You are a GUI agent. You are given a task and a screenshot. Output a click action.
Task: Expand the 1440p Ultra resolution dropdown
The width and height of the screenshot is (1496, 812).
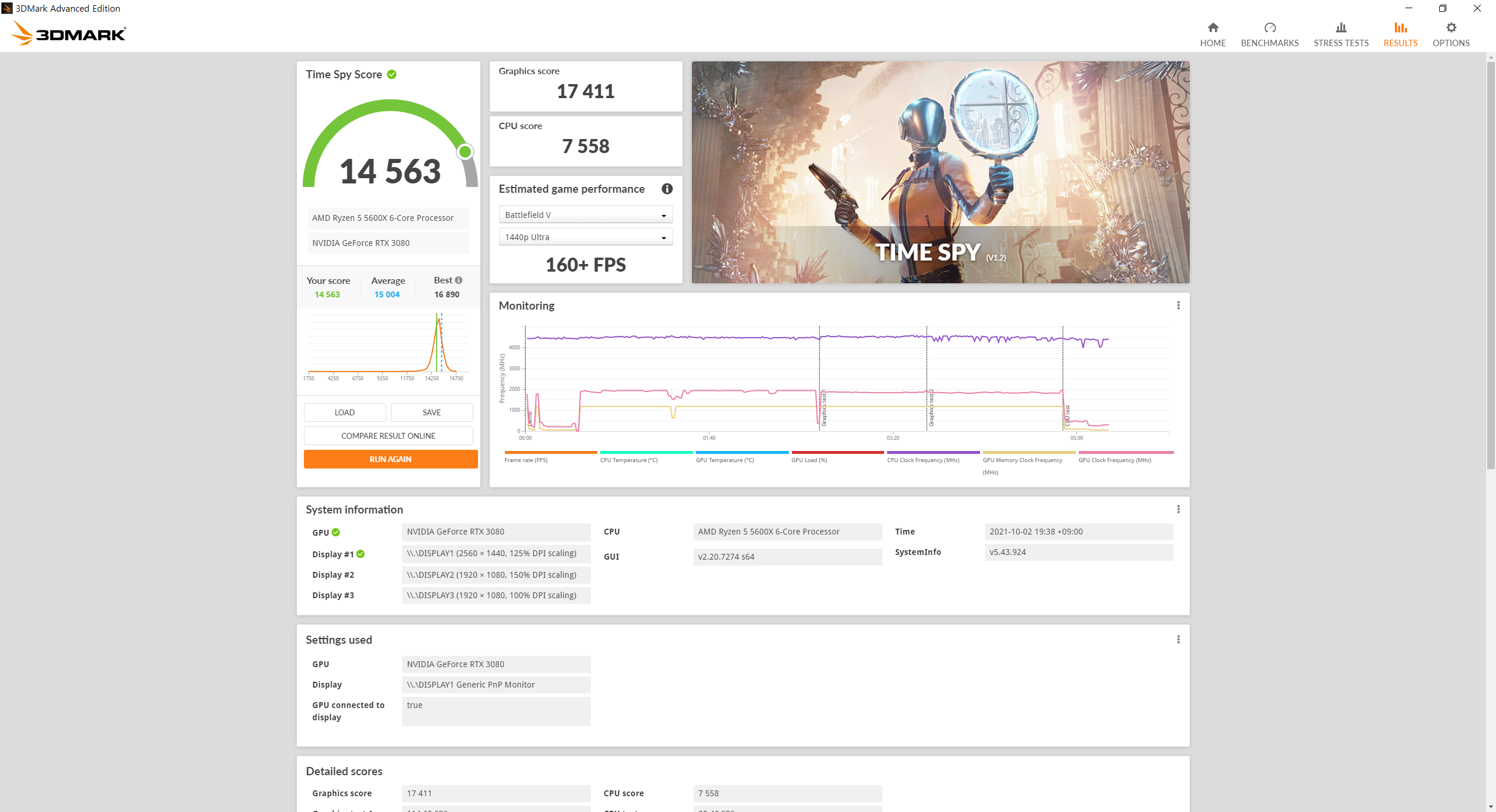click(x=586, y=237)
